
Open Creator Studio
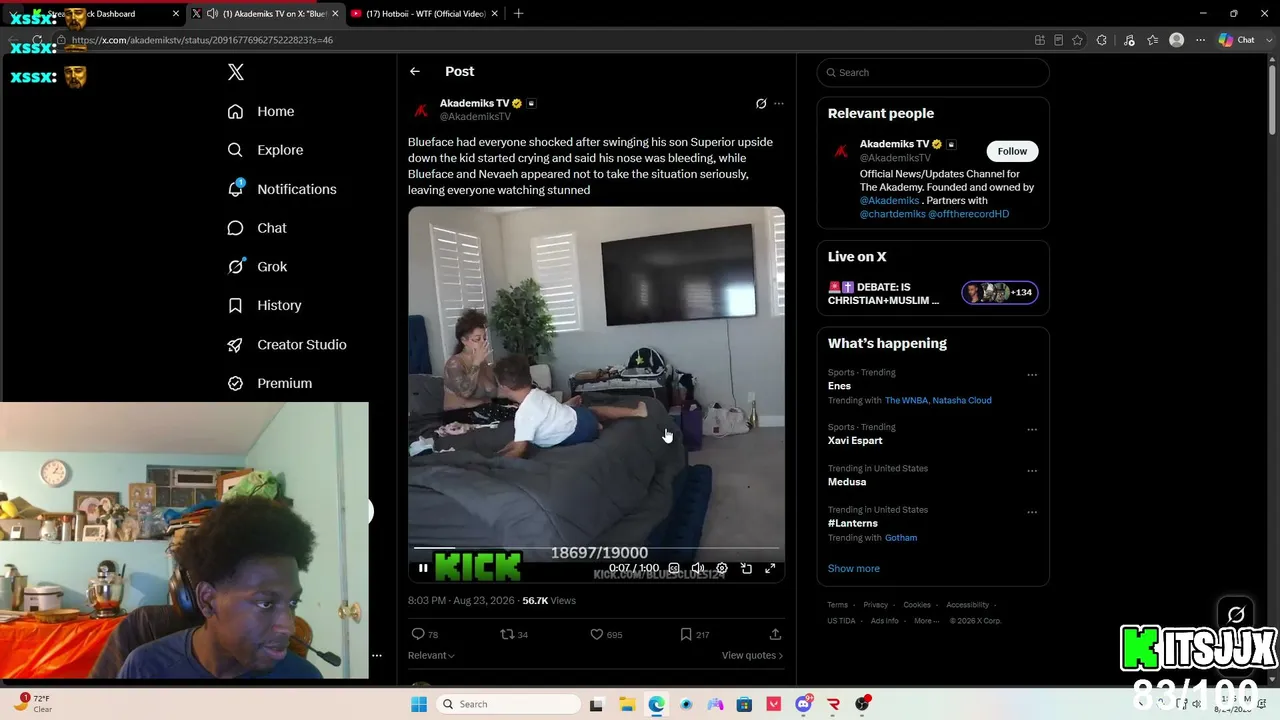pyautogui.click(x=287, y=344)
